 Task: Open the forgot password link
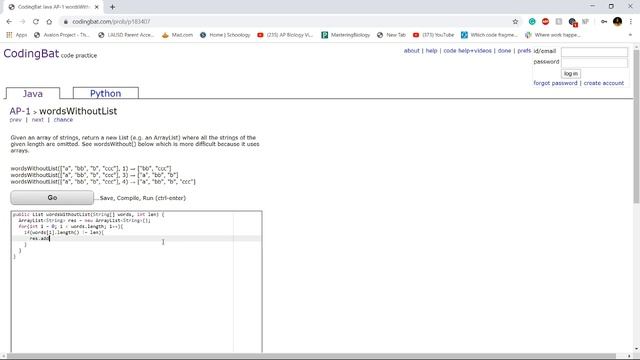pyautogui.click(x=555, y=83)
